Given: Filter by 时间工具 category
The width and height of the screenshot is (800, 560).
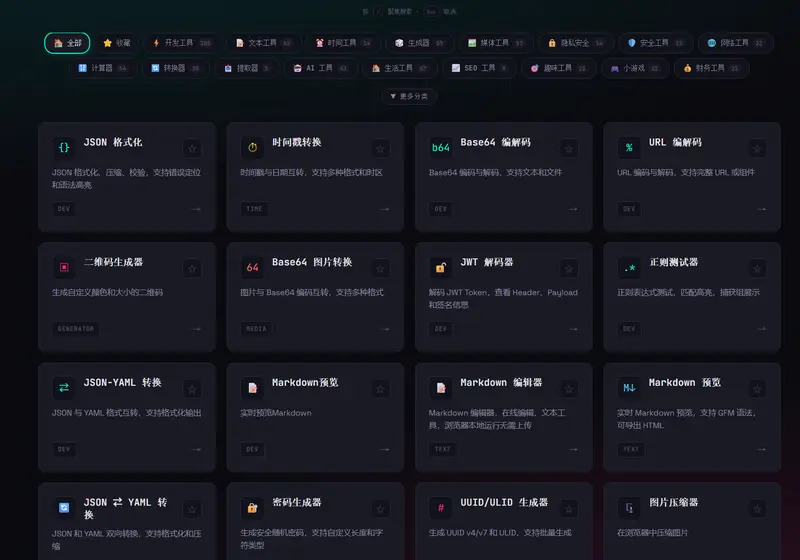Looking at the screenshot, I should coord(343,43).
